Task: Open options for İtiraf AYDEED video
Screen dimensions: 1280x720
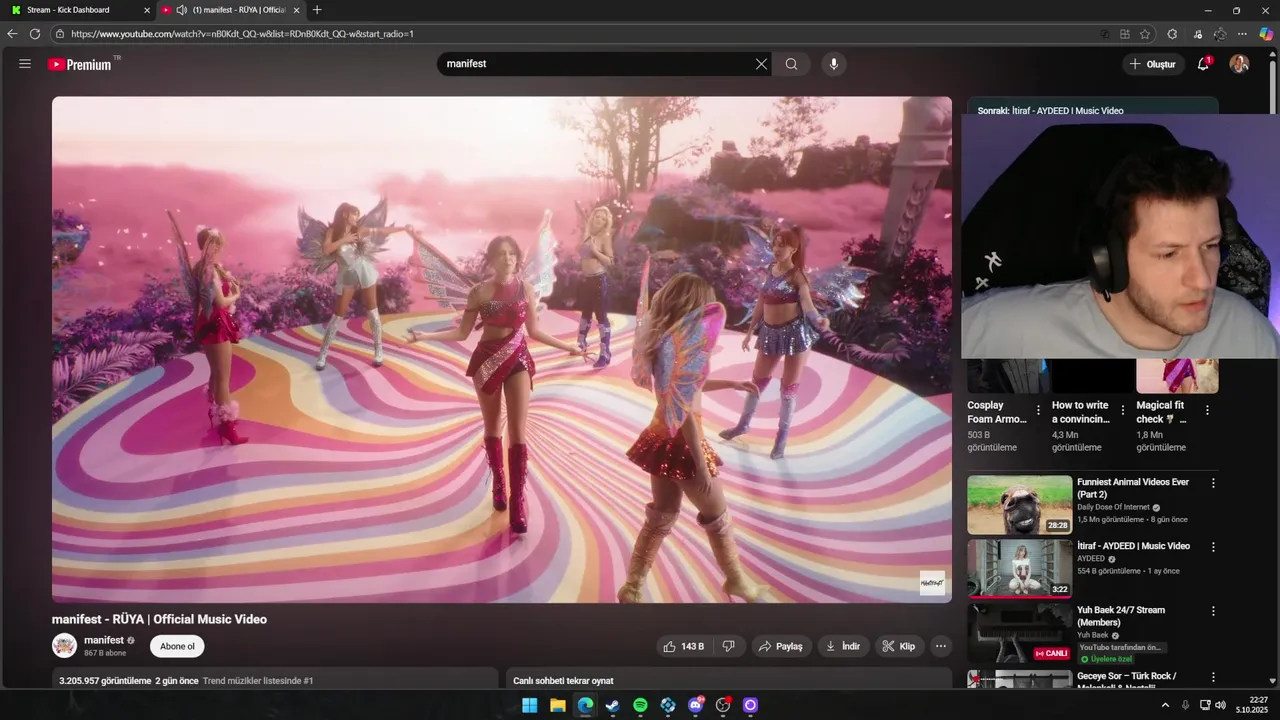Action: (1213, 547)
